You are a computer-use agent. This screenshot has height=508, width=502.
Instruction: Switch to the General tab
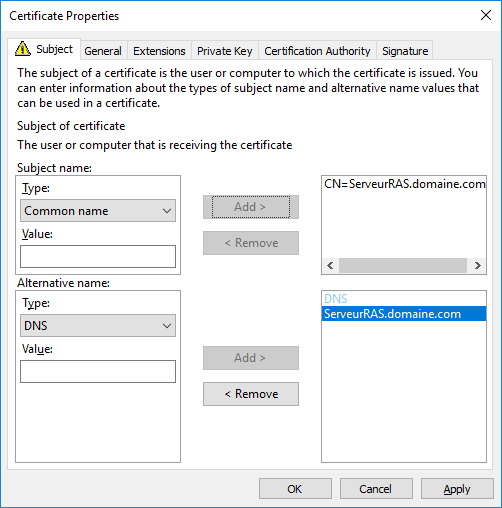(103, 51)
